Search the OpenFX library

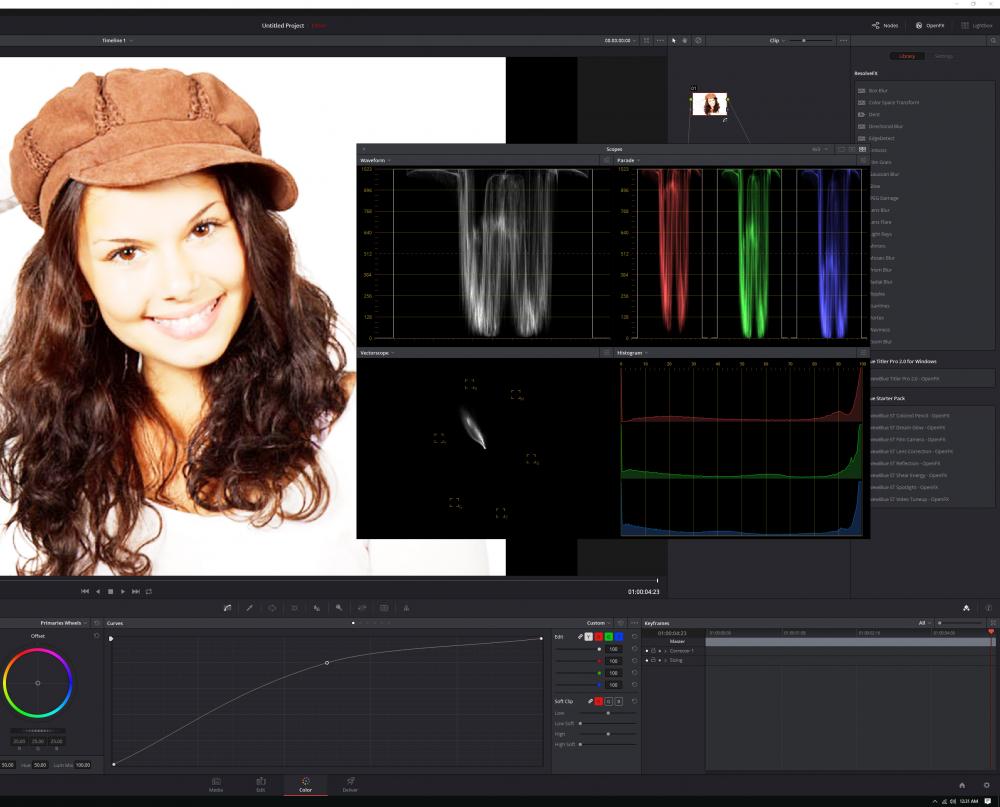point(993,40)
